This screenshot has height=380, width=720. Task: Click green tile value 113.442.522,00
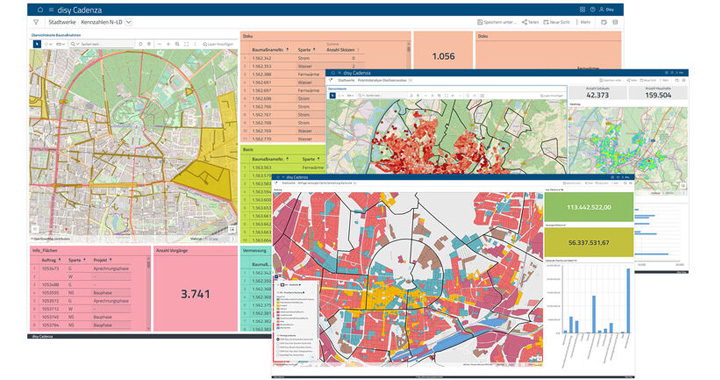pyautogui.click(x=589, y=207)
